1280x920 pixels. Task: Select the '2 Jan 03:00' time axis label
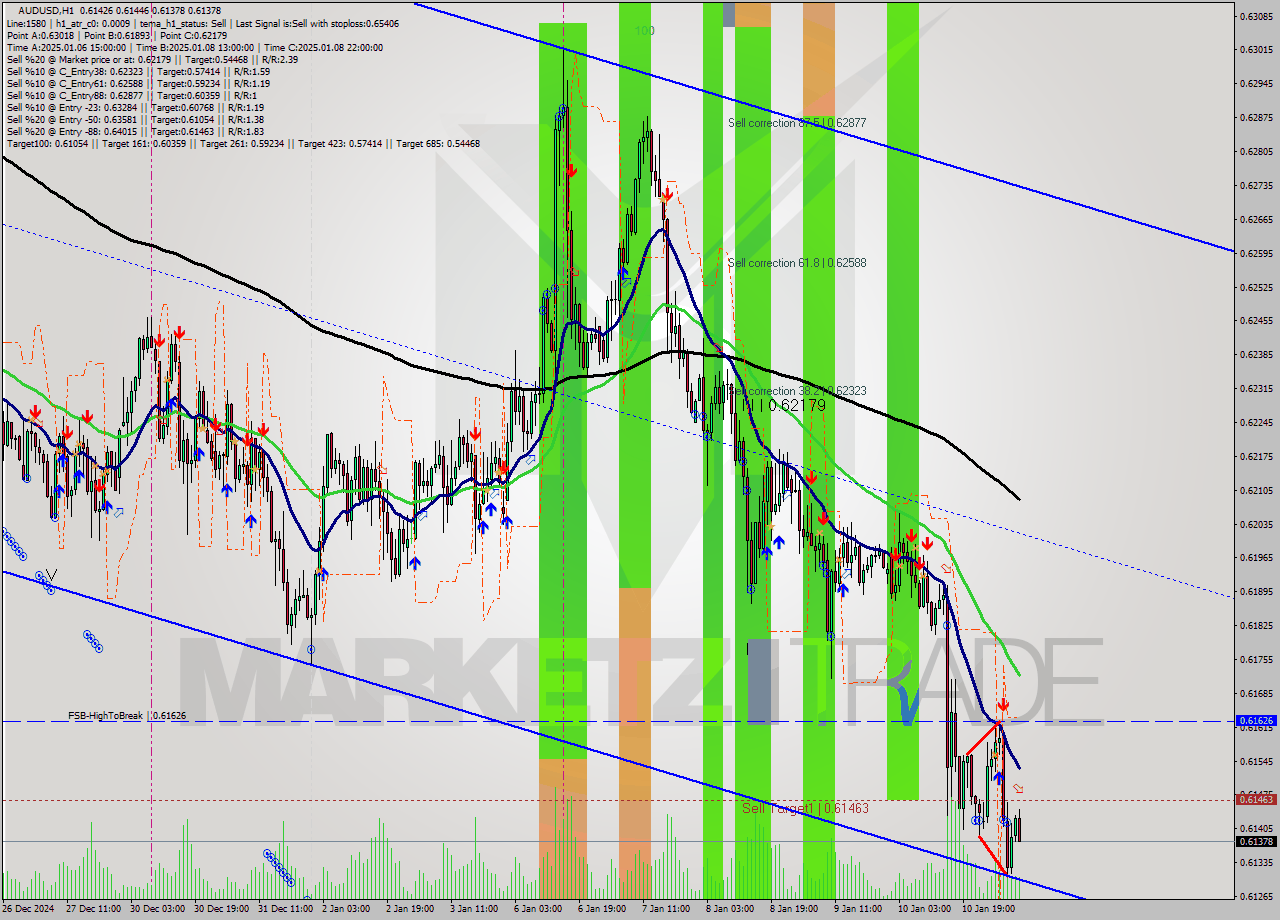click(347, 910)
